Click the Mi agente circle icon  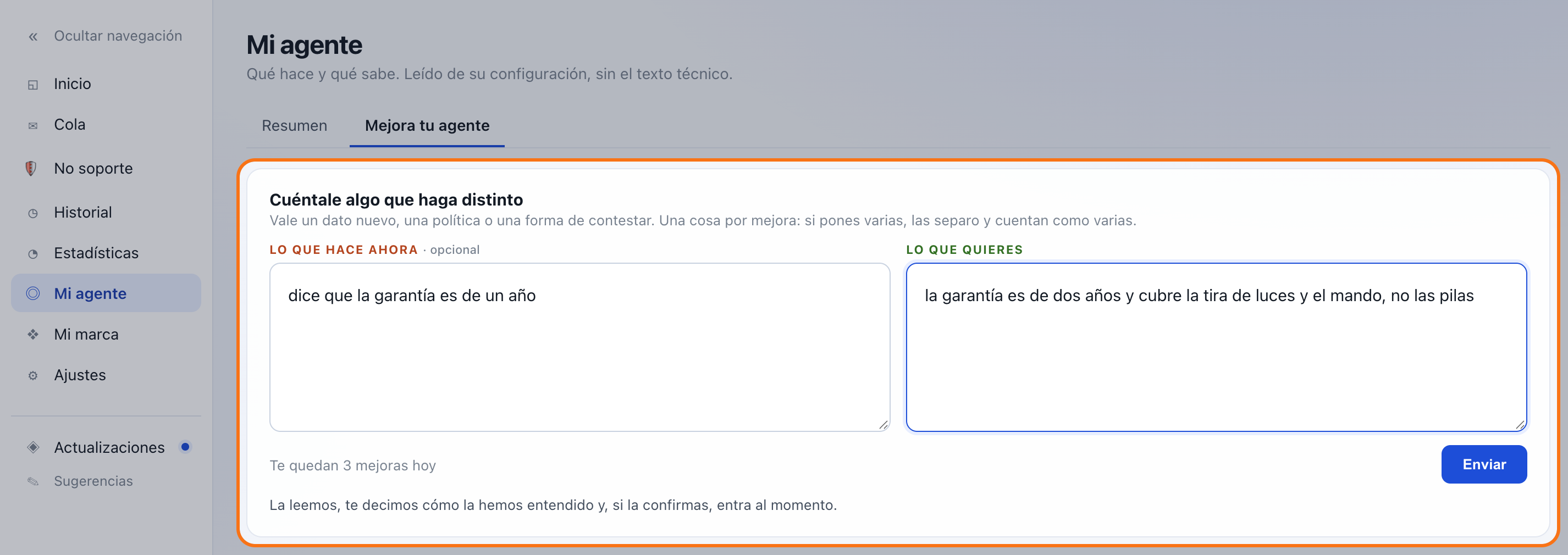point(33,293)
